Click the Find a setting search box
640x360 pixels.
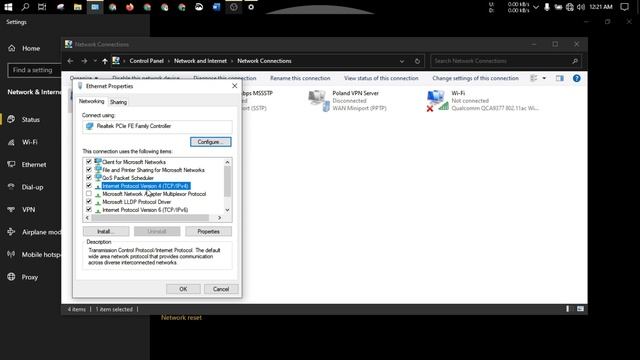click(34, 70)
